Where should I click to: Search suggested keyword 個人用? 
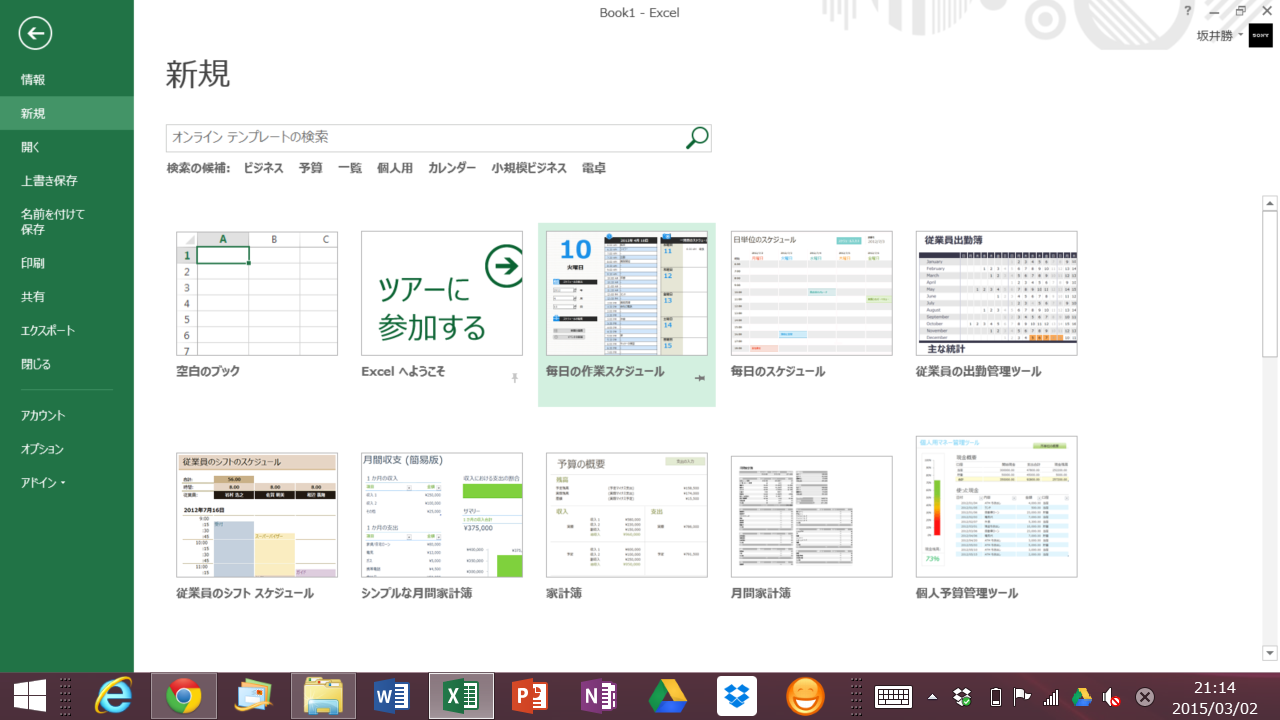pos(395,168)
